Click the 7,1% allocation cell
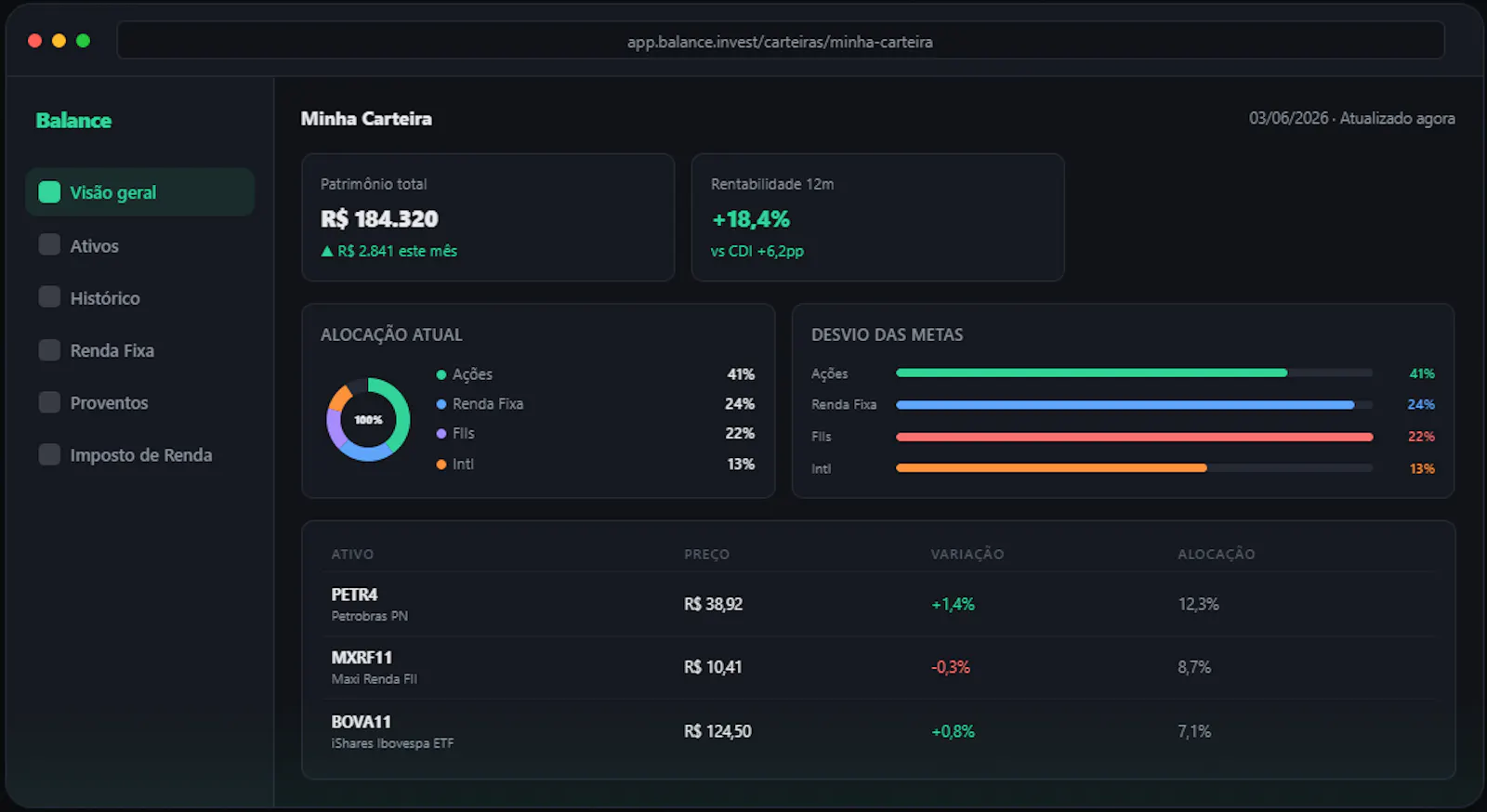The width and height of the screenshot is (1487, 812). [x=1194, y=731]
